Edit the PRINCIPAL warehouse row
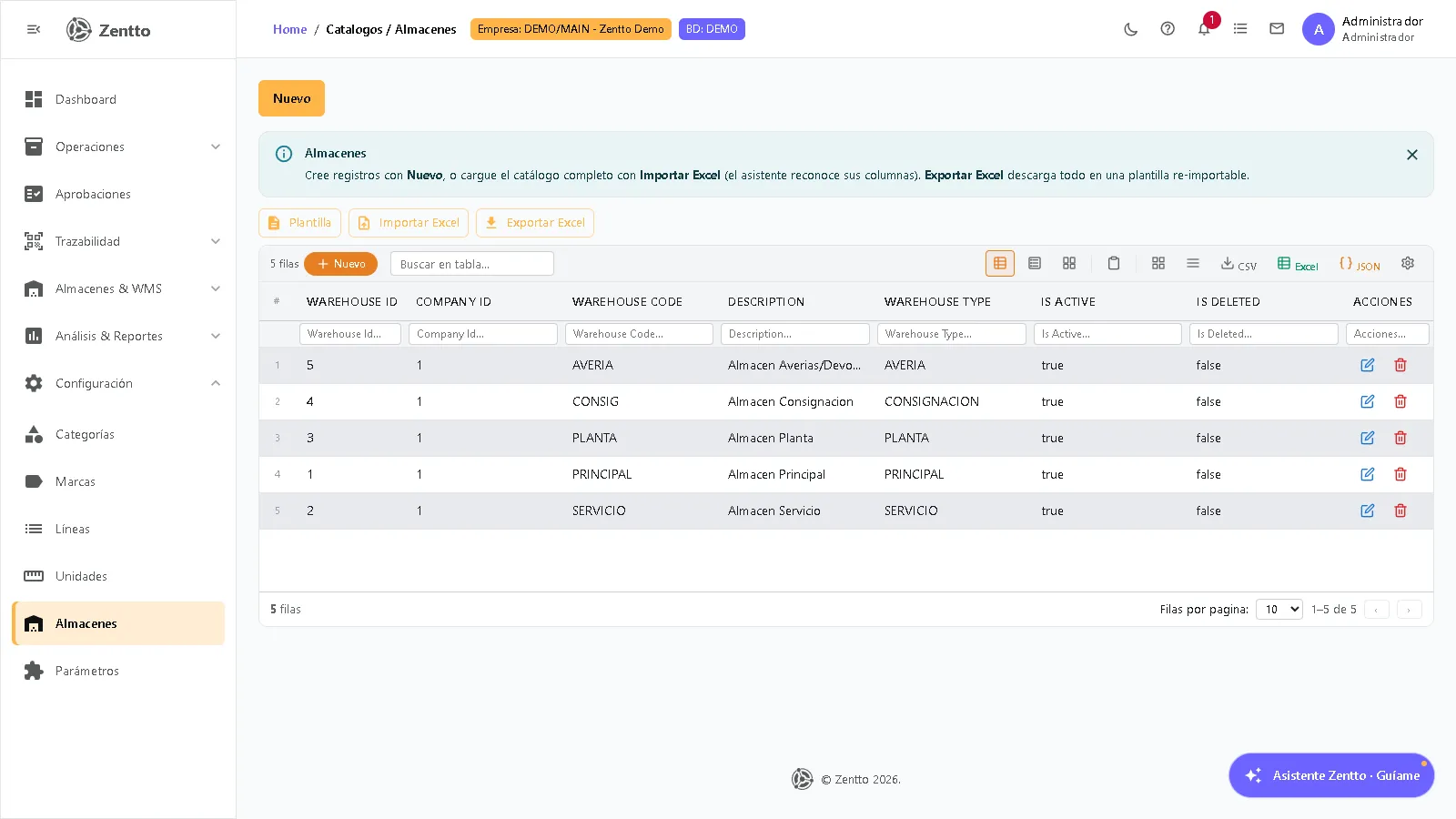 pos(1367,474)
